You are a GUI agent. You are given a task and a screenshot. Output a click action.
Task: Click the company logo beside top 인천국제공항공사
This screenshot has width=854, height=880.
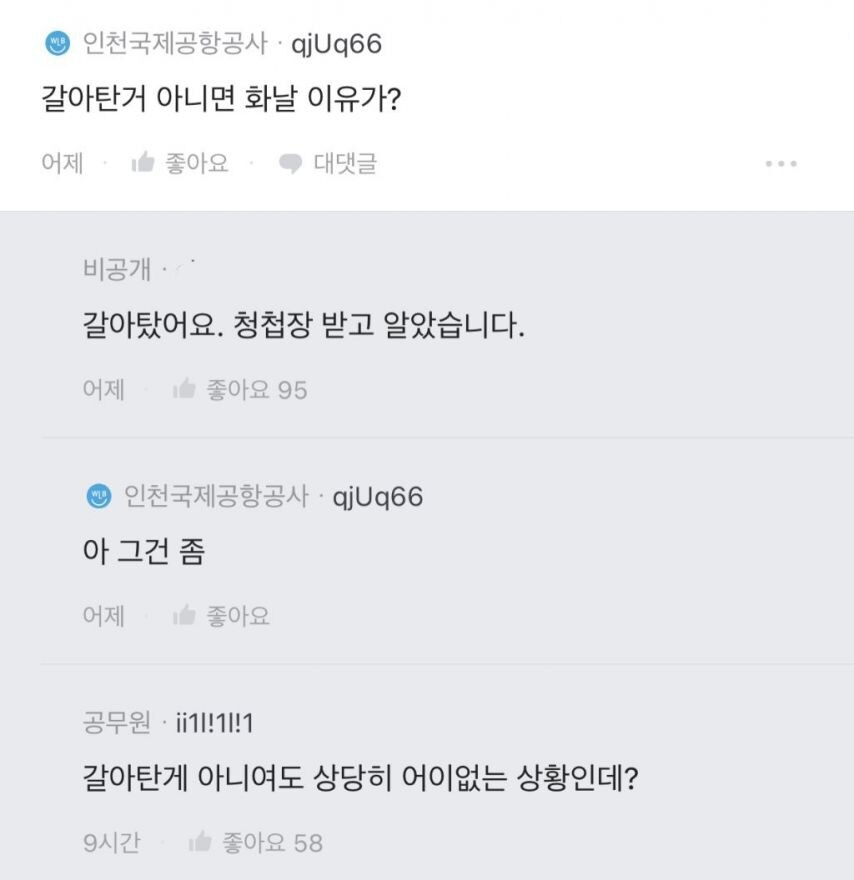click(57, 45)
